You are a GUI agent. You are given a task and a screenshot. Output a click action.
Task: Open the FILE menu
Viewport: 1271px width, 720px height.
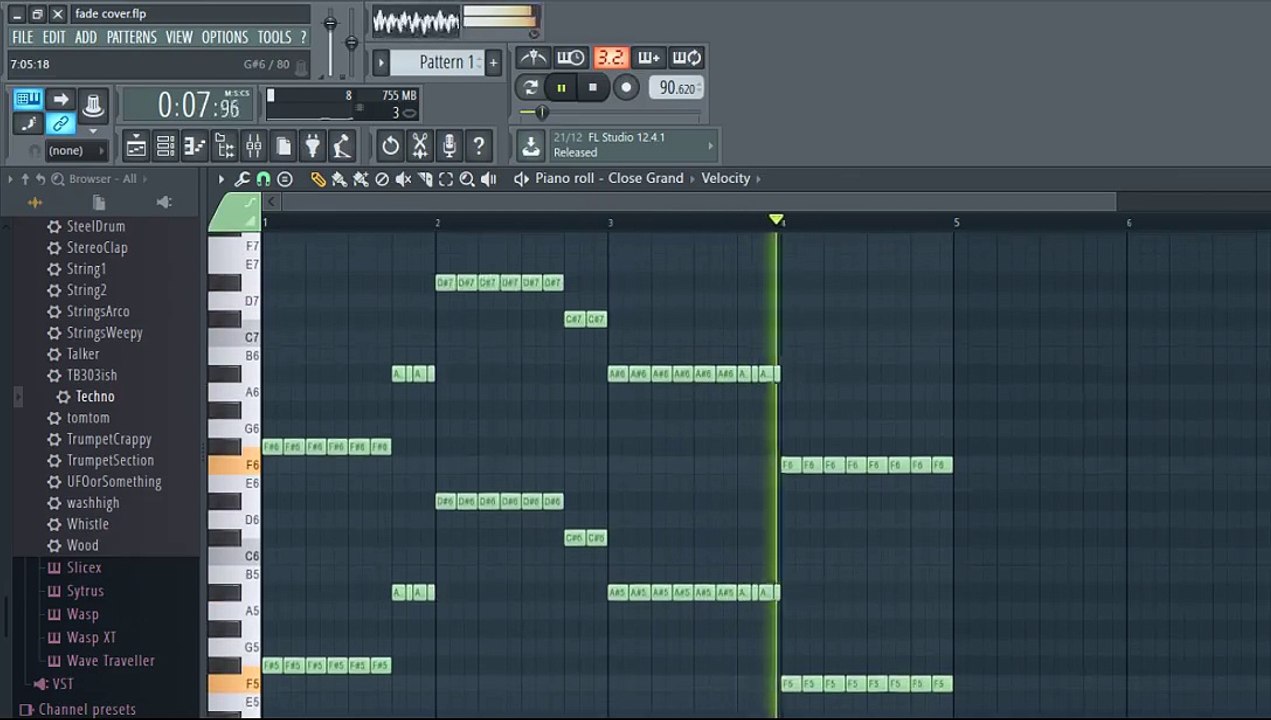point(23,37)
